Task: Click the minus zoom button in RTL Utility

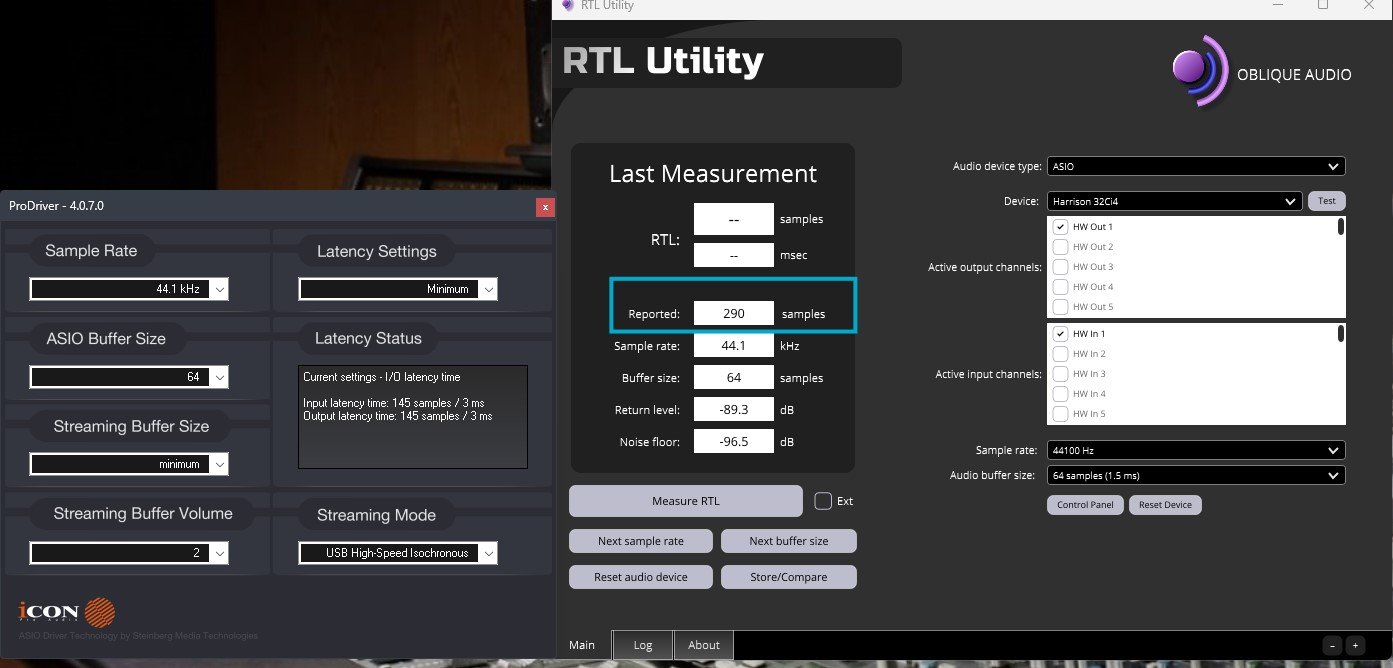Action: [1333, 646]
